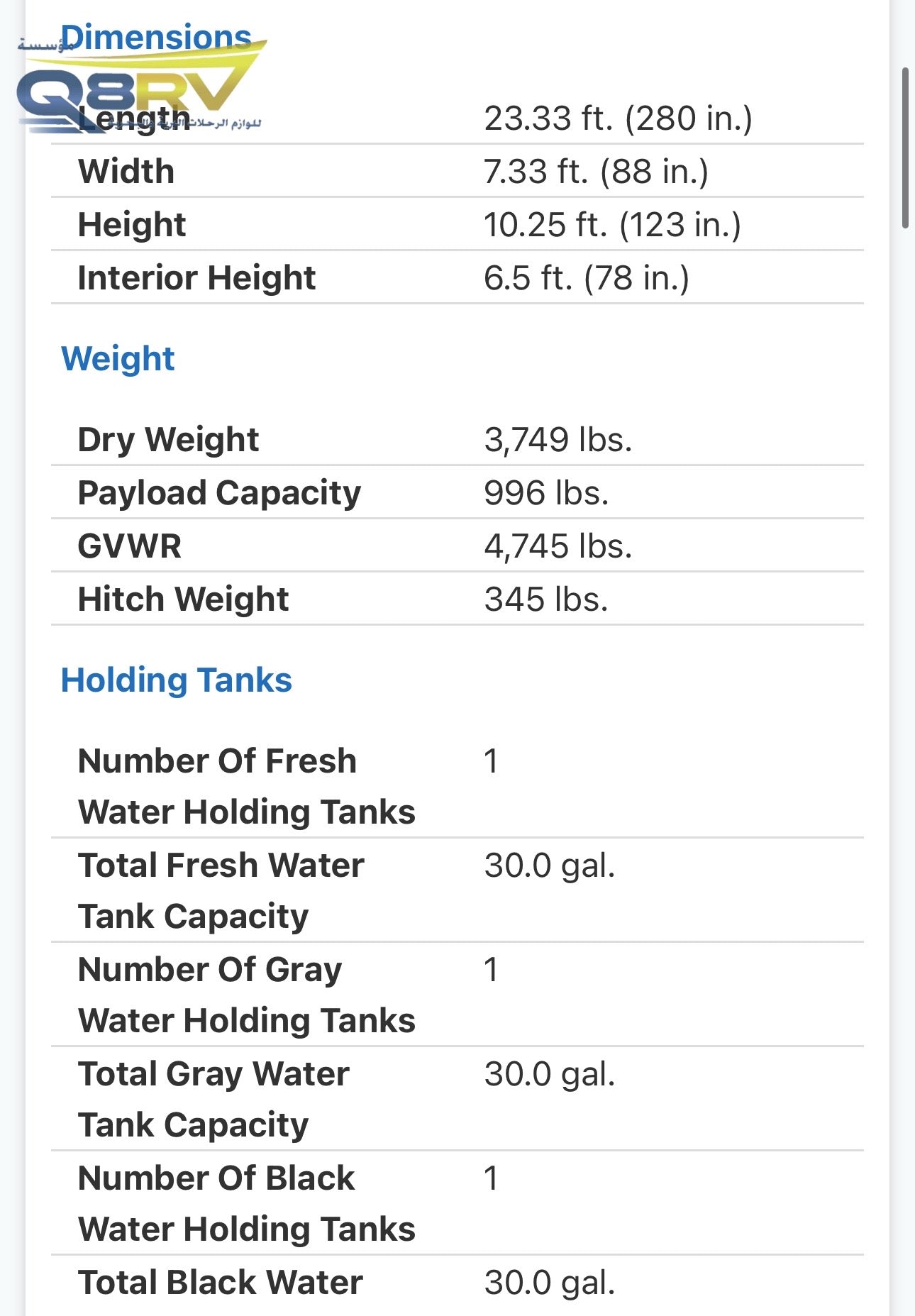The image size is (915, 1316).
Task: Click the Payload Capacity row label
Action: tap(219, 493)
